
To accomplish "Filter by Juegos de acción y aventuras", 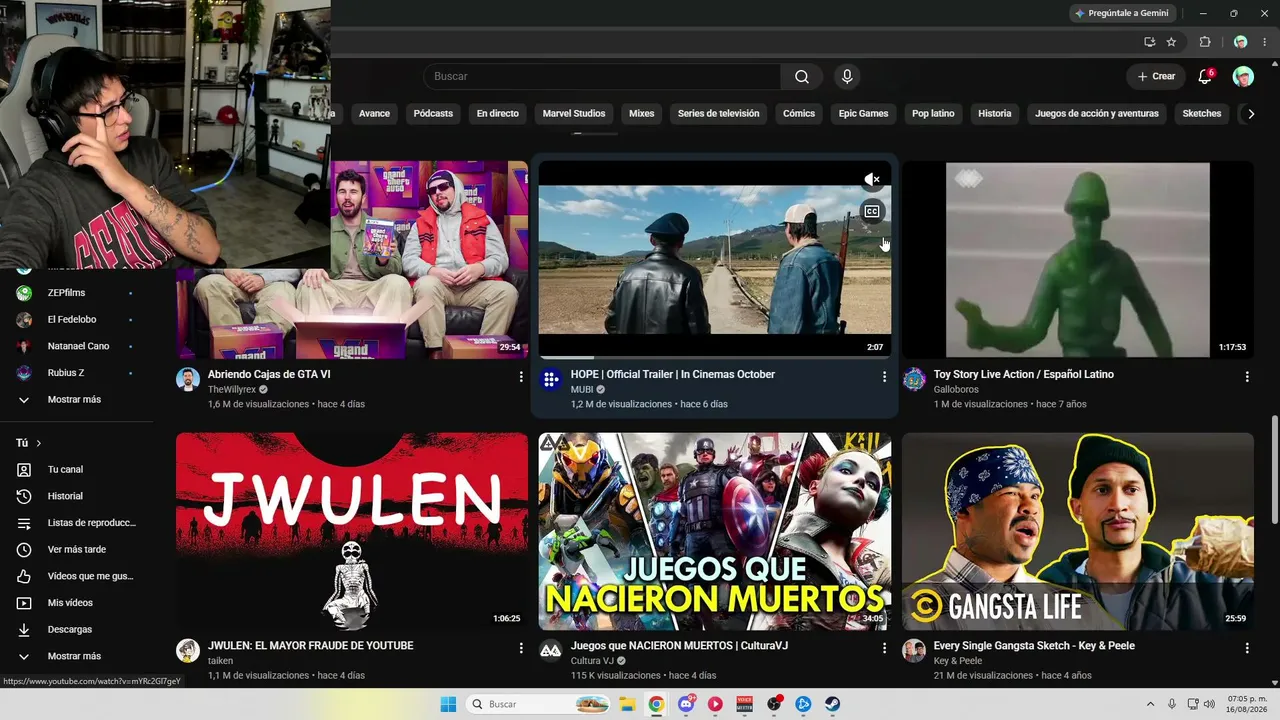I will 1097,114.
